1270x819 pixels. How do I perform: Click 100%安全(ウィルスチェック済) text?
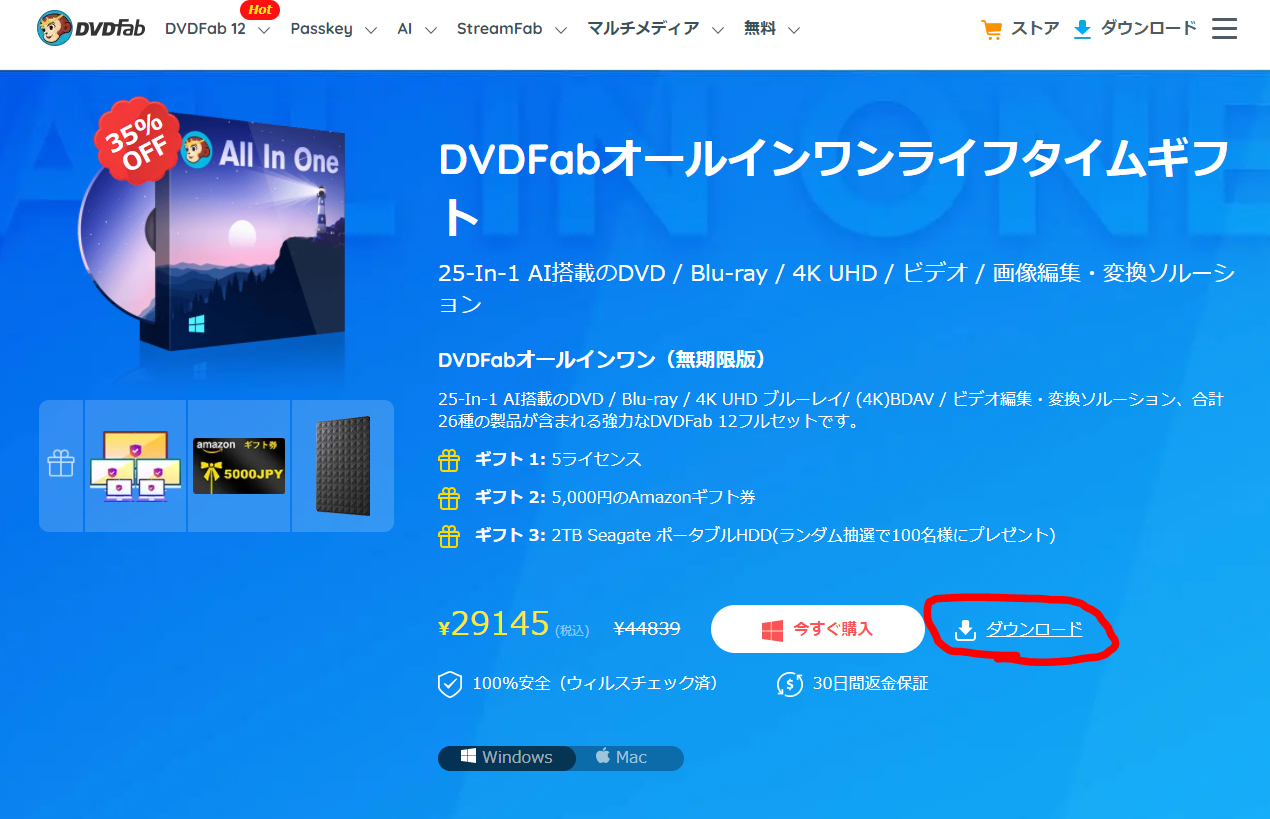coord(595,684)
